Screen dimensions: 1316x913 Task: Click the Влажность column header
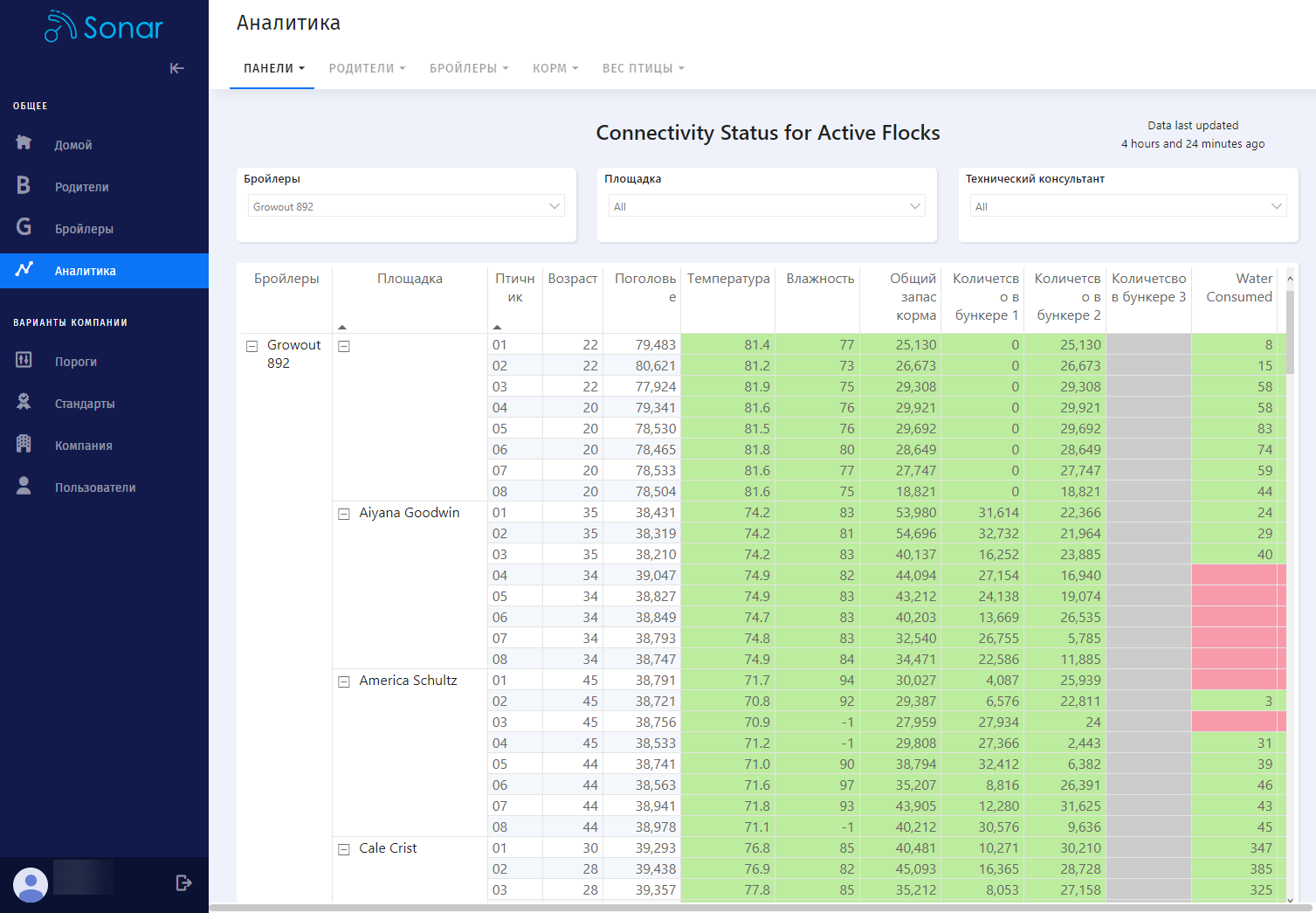coord(820,279)
